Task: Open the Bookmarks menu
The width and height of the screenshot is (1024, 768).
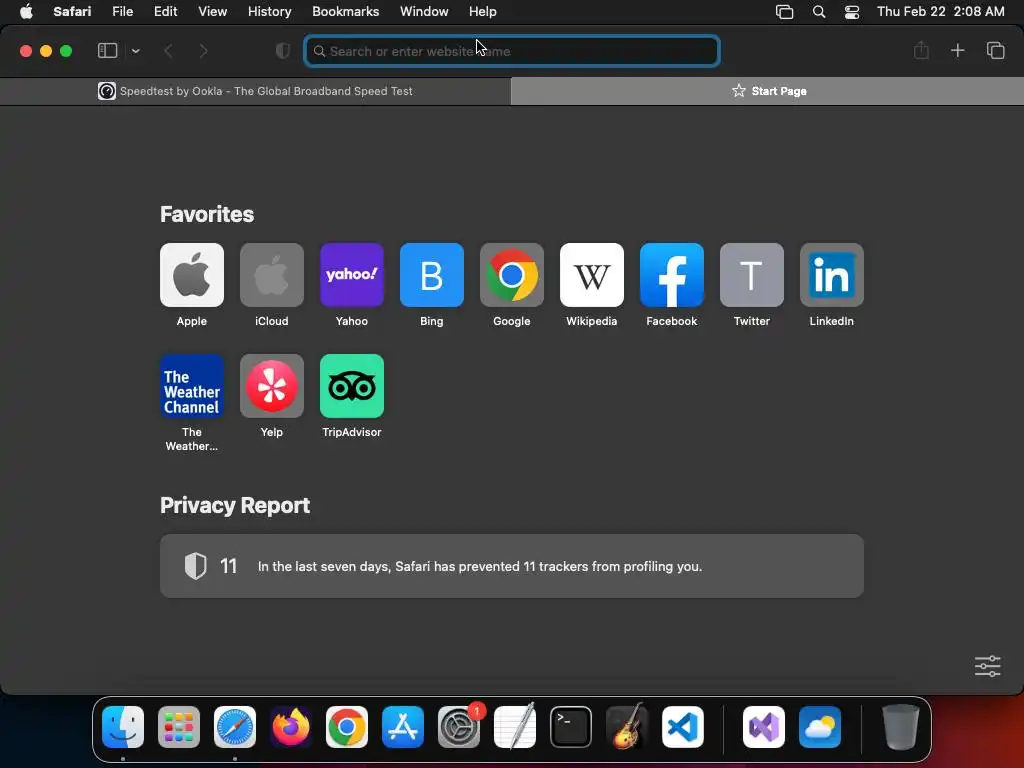Action: (x=345, y=12)
